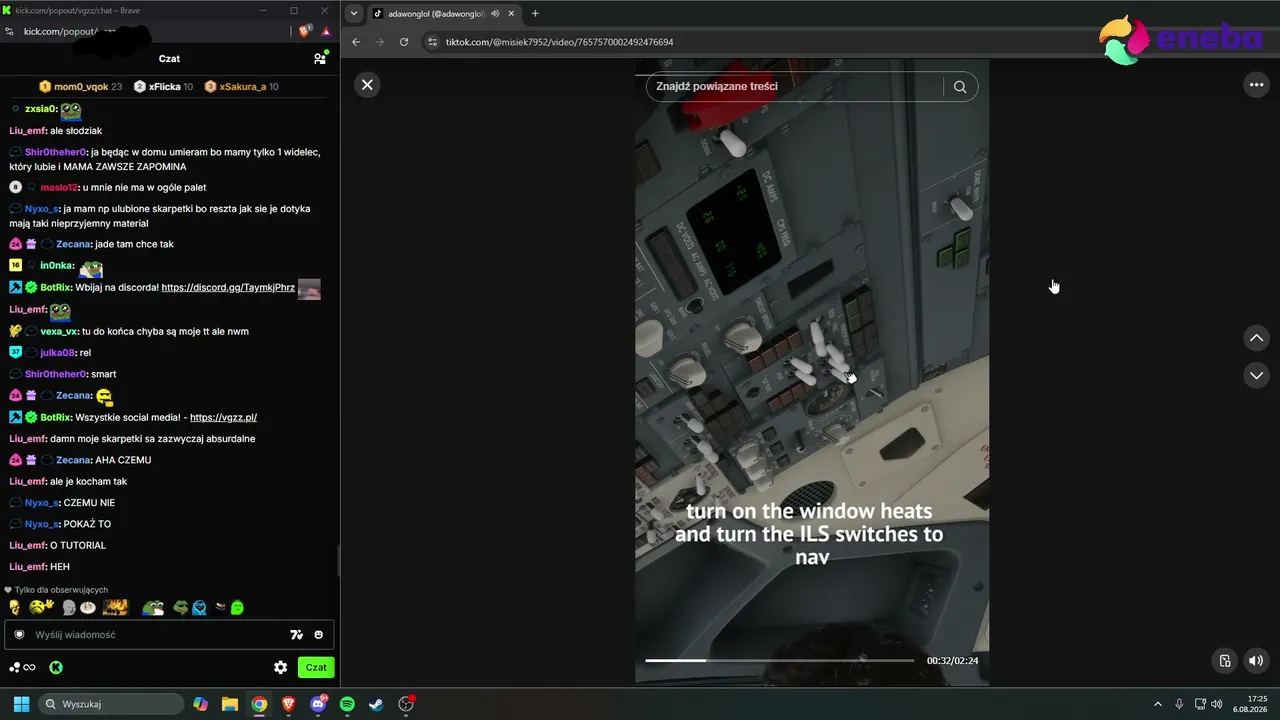Open Spotify from the taskbar
Image resolution: width=1280 pixels, height=720 pixels.
tap(347, 704)
